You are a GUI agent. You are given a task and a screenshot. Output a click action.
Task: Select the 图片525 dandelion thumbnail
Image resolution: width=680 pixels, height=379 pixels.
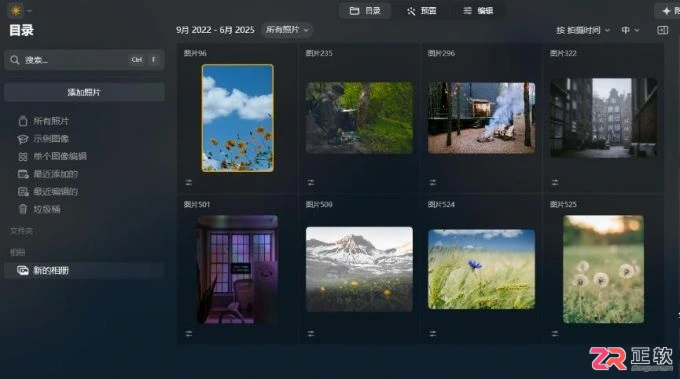point(603,269)
